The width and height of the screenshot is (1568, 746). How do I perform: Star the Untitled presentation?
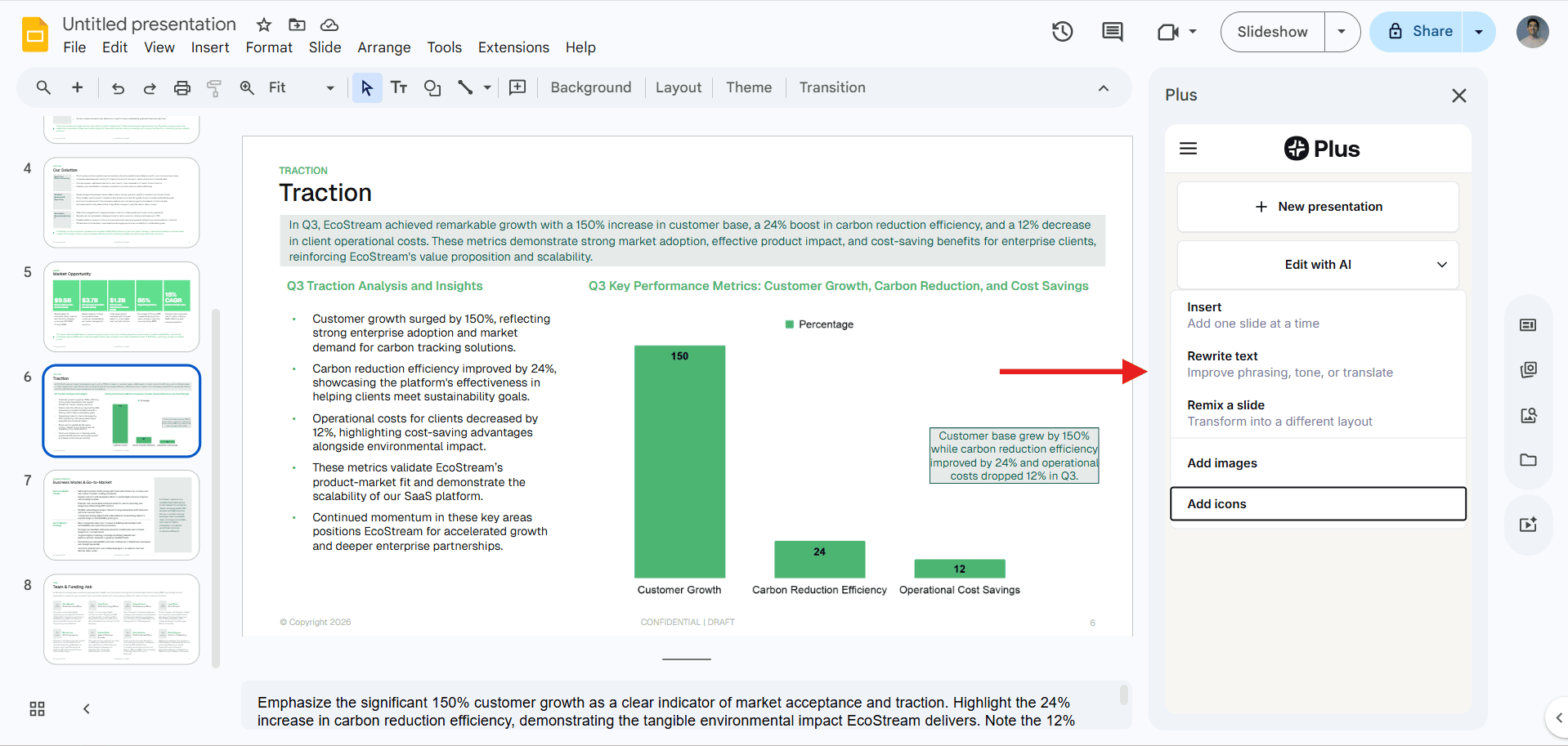click(x=264, y=25)
